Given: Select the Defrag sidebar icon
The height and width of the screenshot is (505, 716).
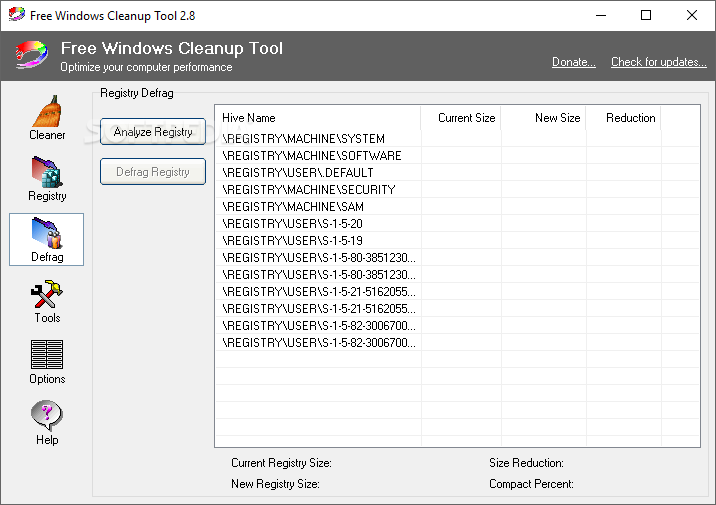Looking at the screenshot, I should [x=47, y=239].
